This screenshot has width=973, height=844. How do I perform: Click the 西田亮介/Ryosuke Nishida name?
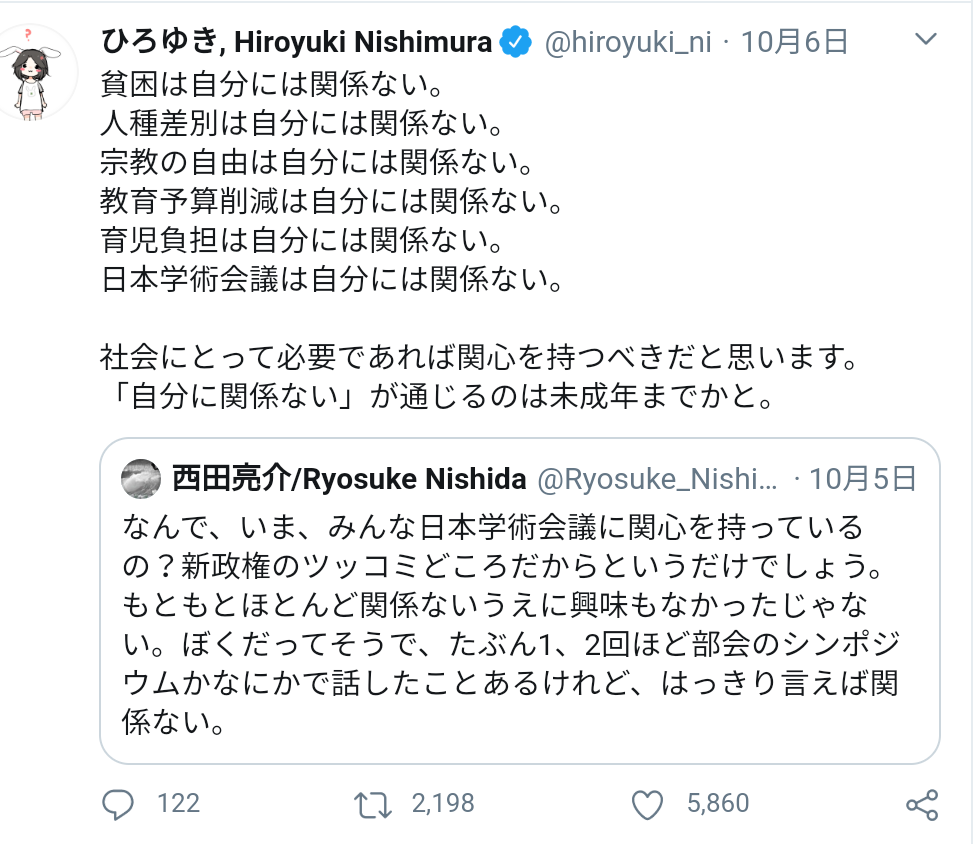pyautogui.click(x=349, y=478)
